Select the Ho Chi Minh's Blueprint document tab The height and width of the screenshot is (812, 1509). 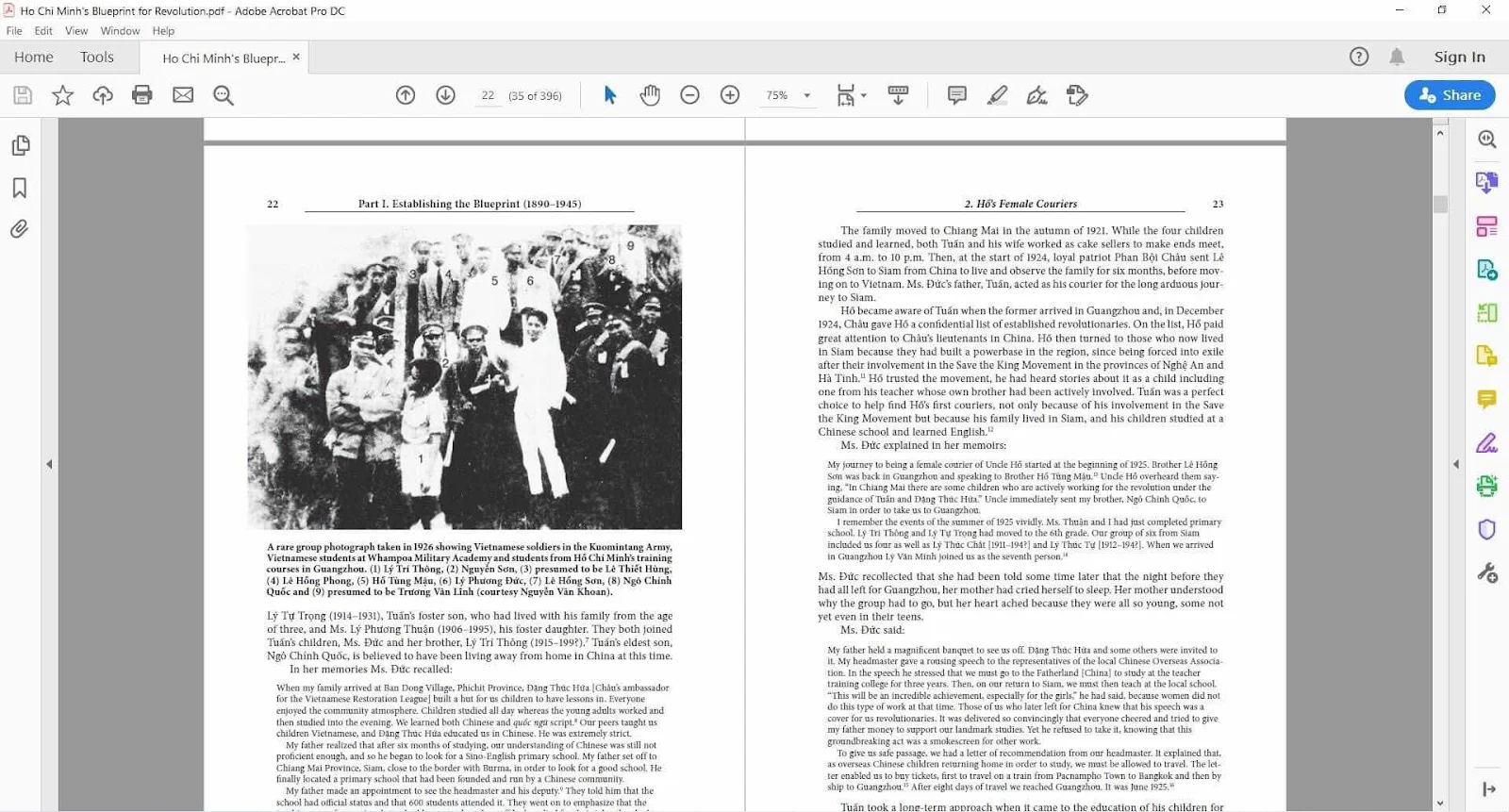[x=224, y=58]
